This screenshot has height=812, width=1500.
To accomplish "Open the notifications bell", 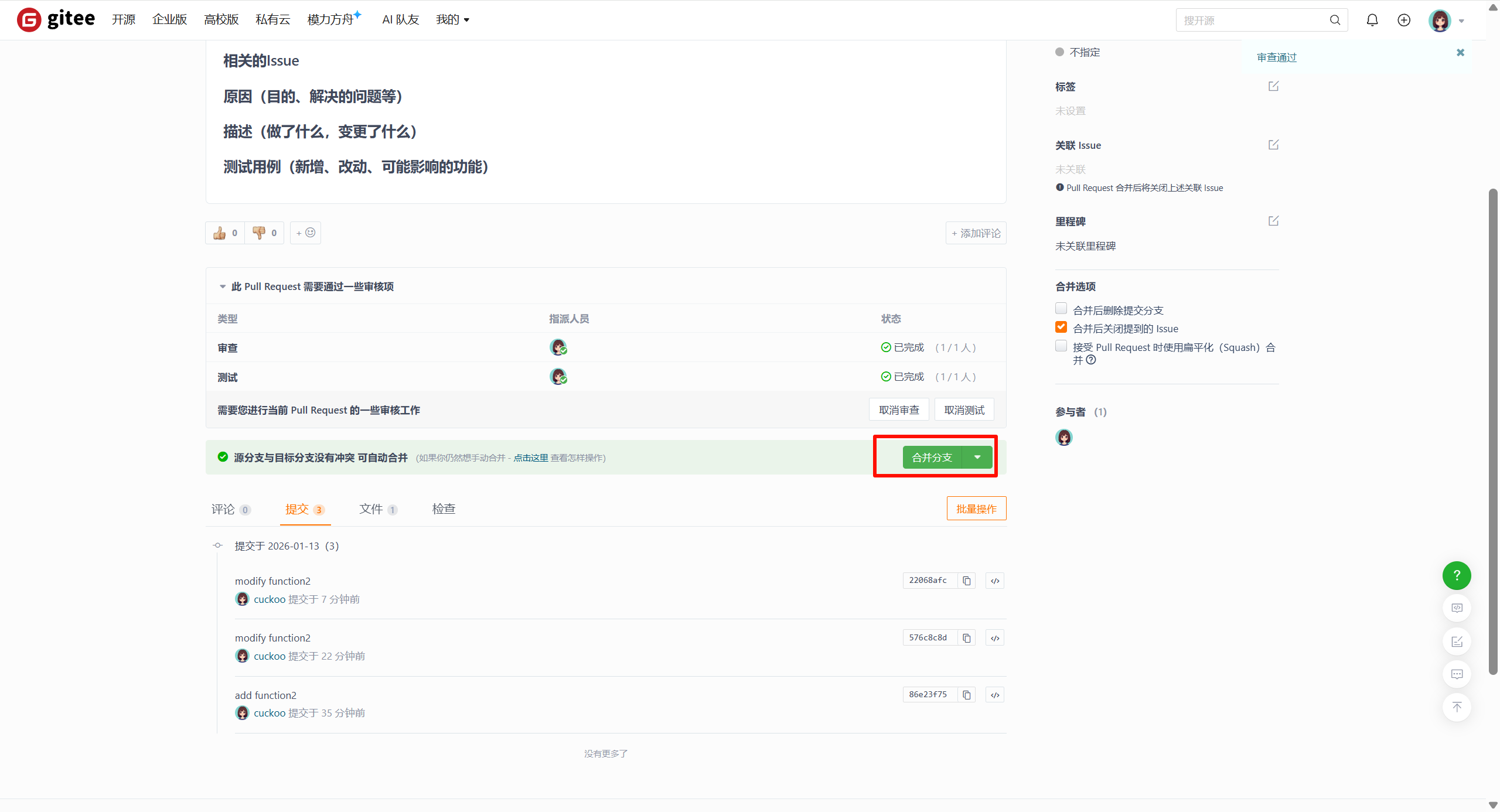I will click(1372, 21).
